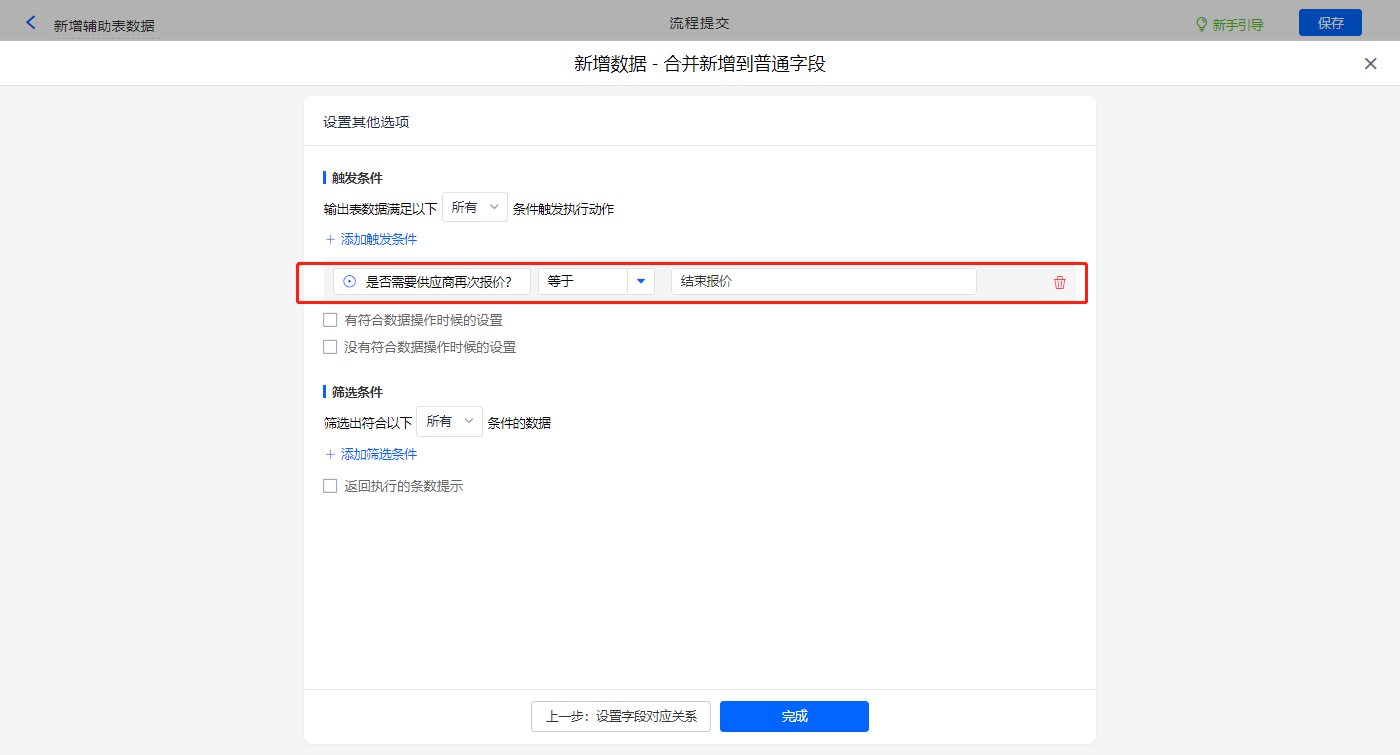Image resolution: width=1400 pixels, height=755 pixels.
Task: Expand the 所有 dropdown under 筛选条件
Action: coord(449,422)
